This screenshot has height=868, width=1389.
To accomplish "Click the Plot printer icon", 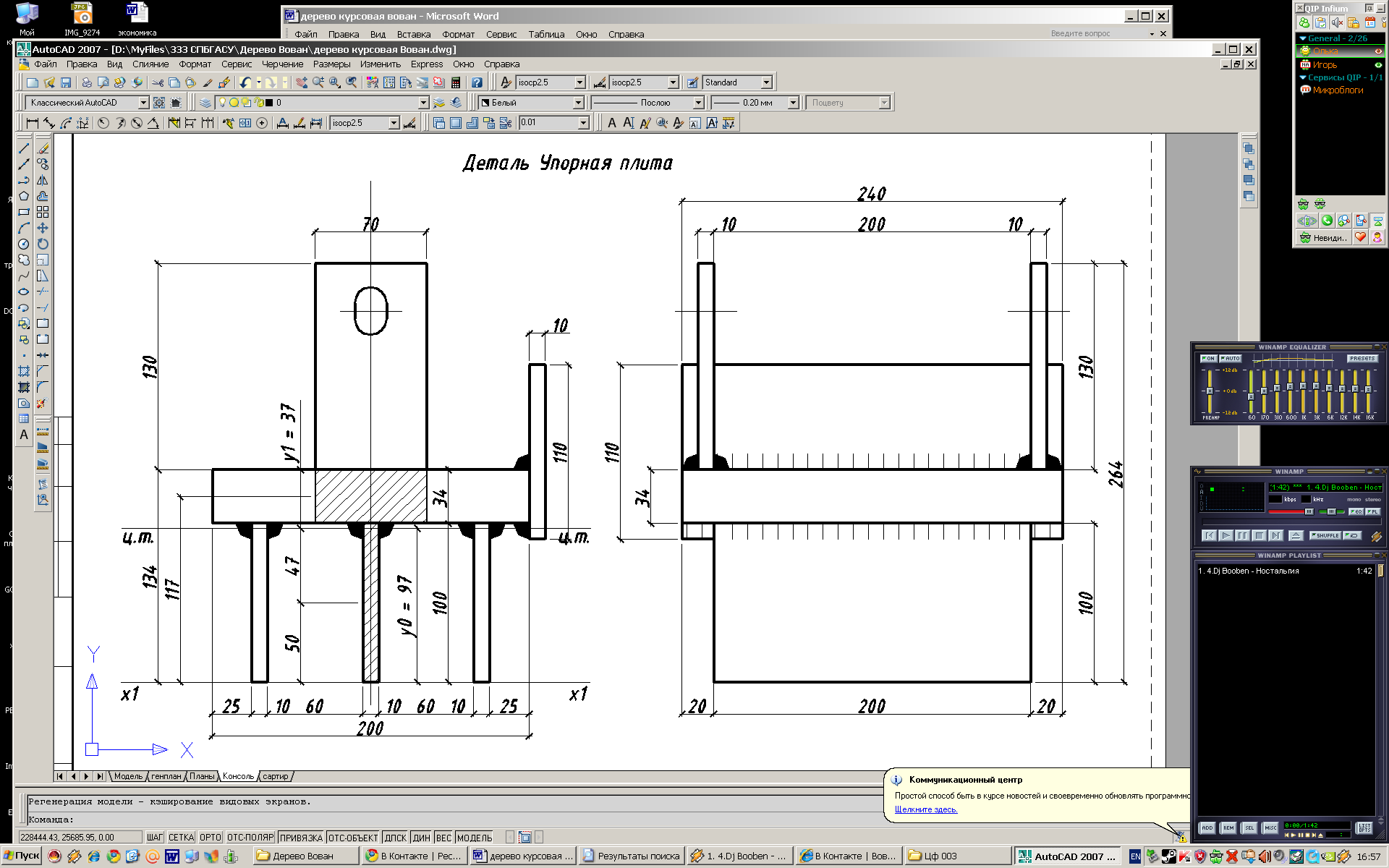I will pyautogui.click(x=87, y=82).
